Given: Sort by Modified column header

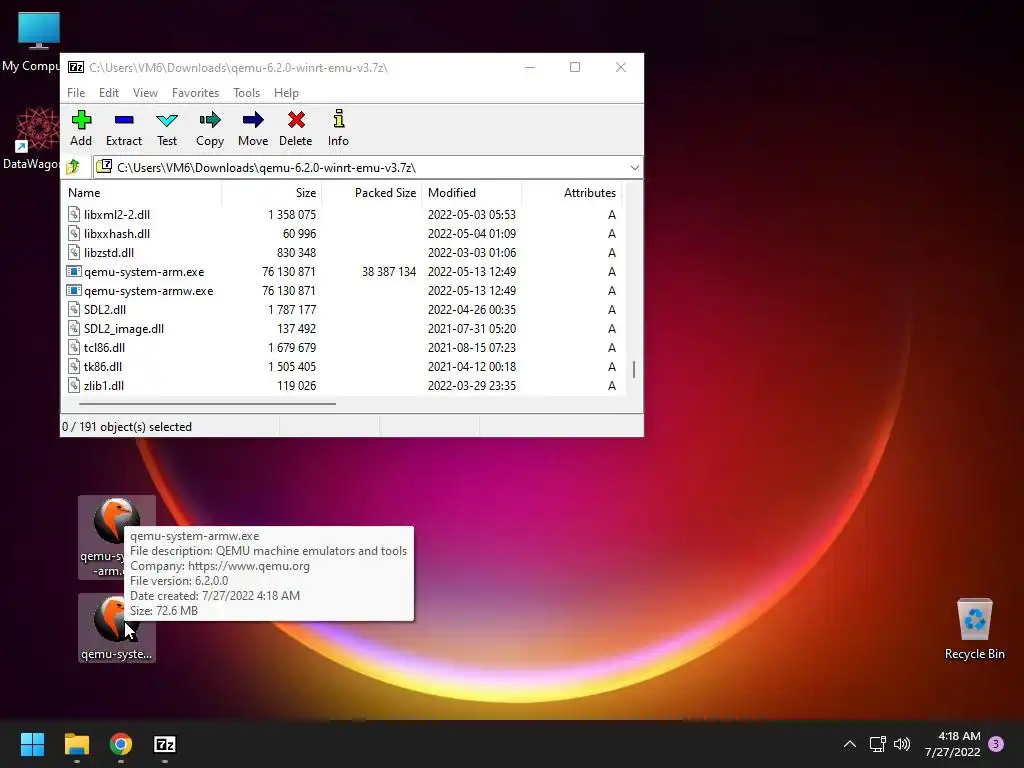Looking at the screenshot, I should [472, 193].
